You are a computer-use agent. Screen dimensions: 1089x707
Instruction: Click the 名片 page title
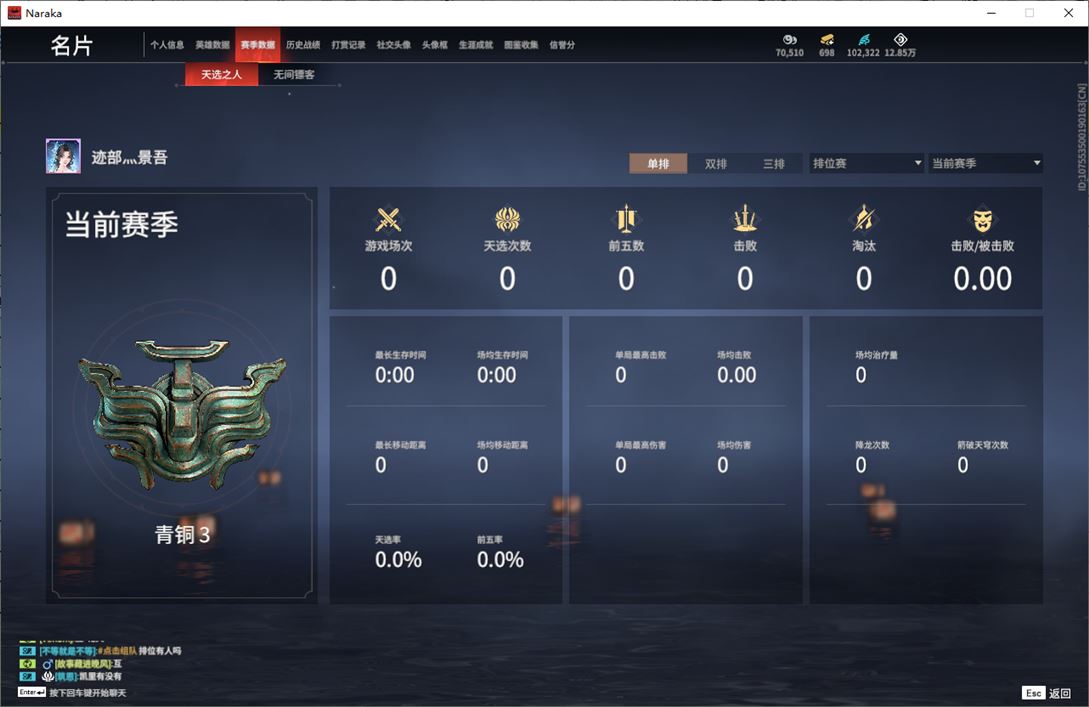click(x=72, y=46)
